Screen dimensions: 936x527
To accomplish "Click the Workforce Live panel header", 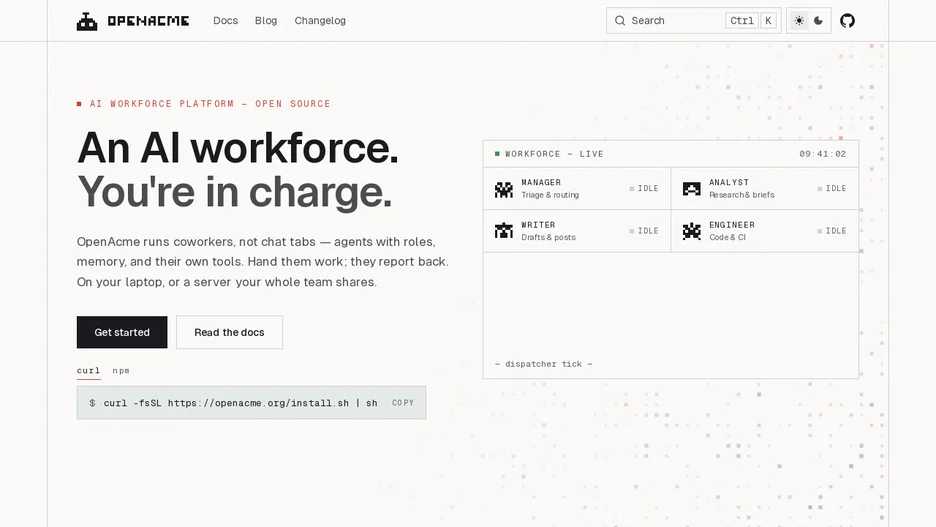I will [670, 154].
